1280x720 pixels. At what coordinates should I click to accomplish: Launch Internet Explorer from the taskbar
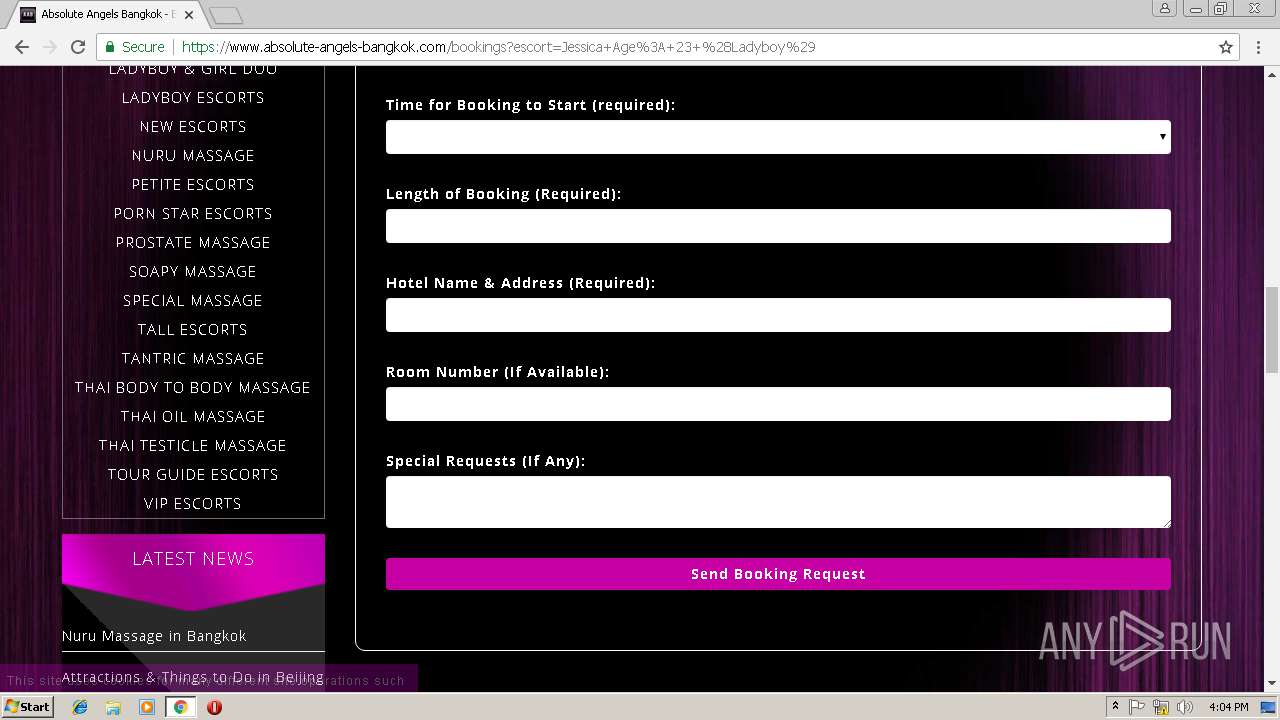80,707
